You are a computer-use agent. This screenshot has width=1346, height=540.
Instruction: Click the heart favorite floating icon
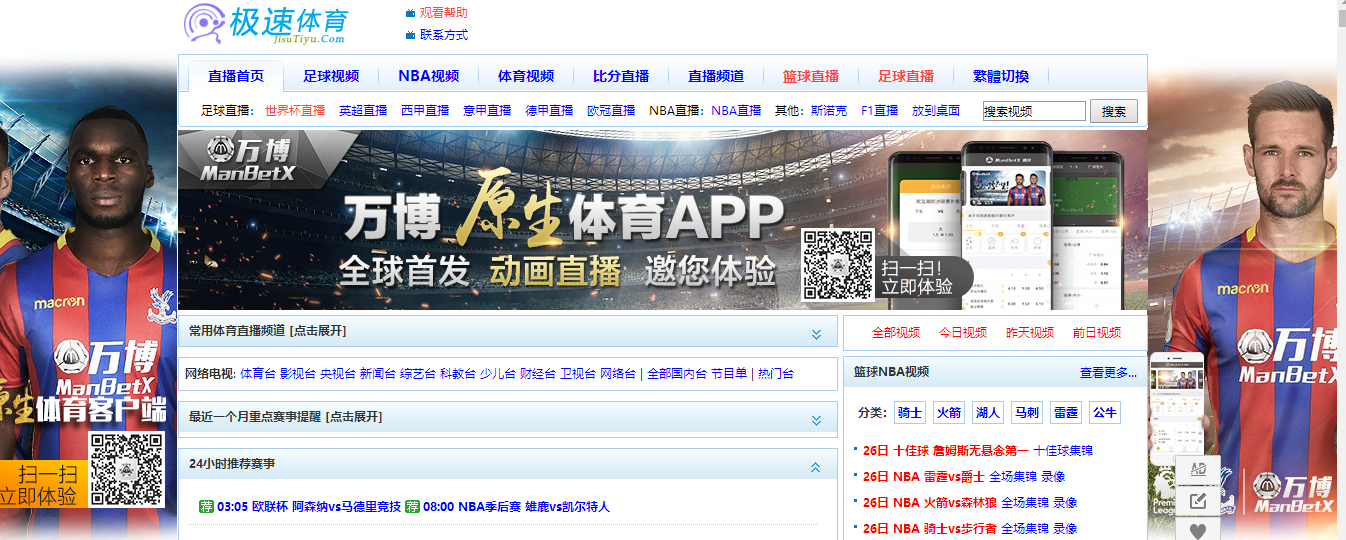tap(1198, 530)
